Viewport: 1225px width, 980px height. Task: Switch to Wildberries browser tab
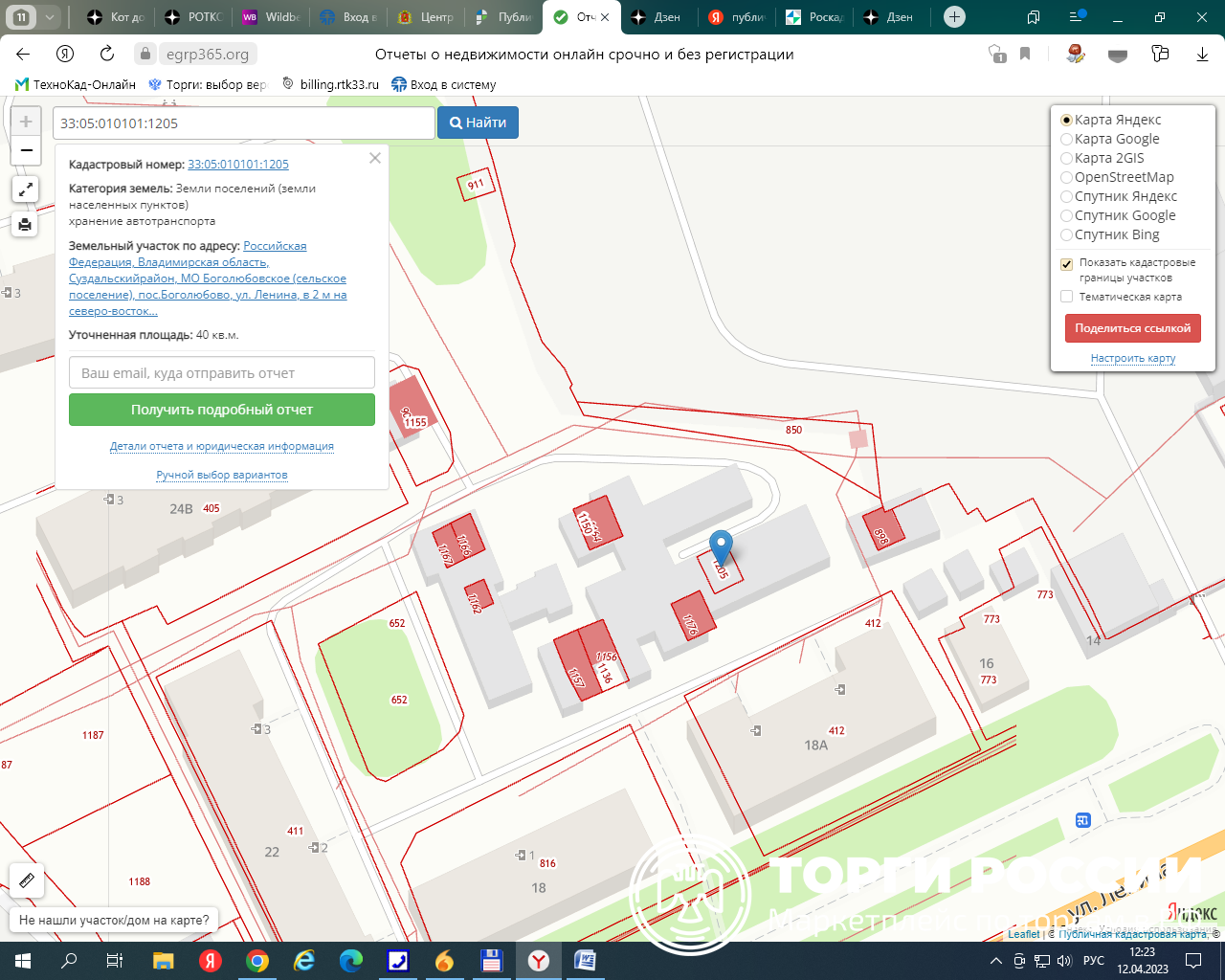click(x=271, y=17)
